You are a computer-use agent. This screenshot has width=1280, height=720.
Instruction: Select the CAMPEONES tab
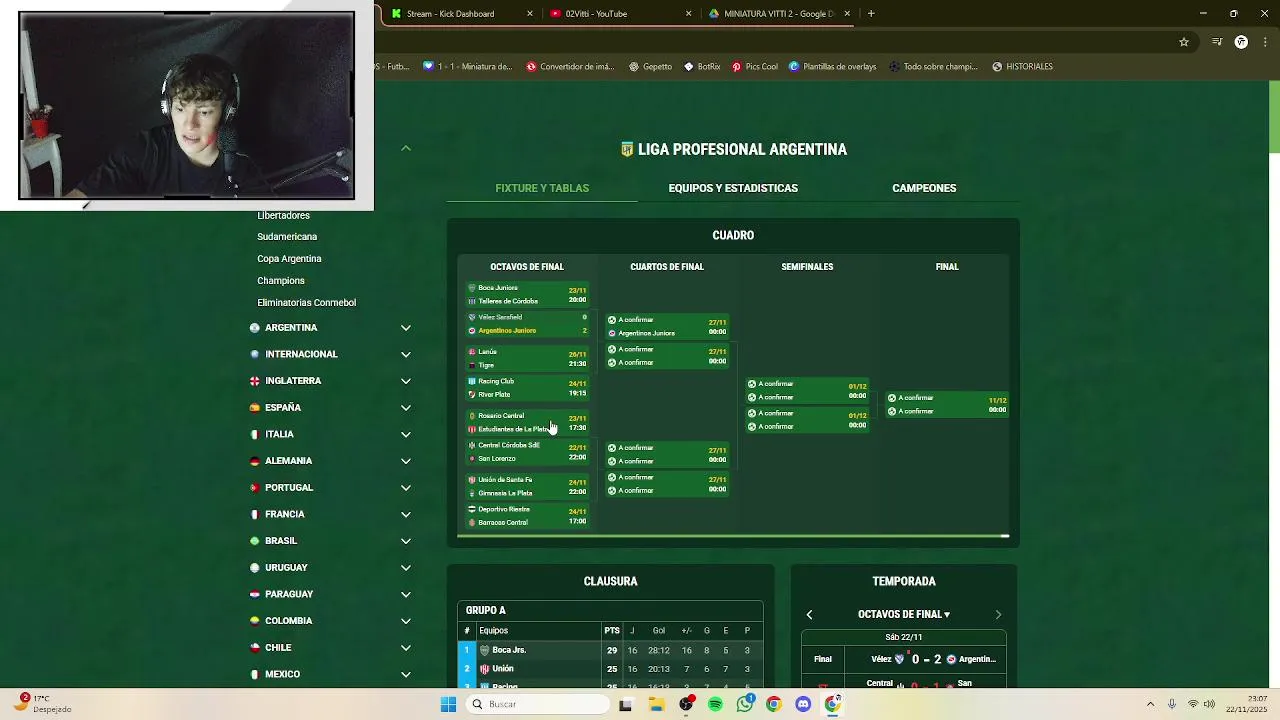tap(924, 188)
